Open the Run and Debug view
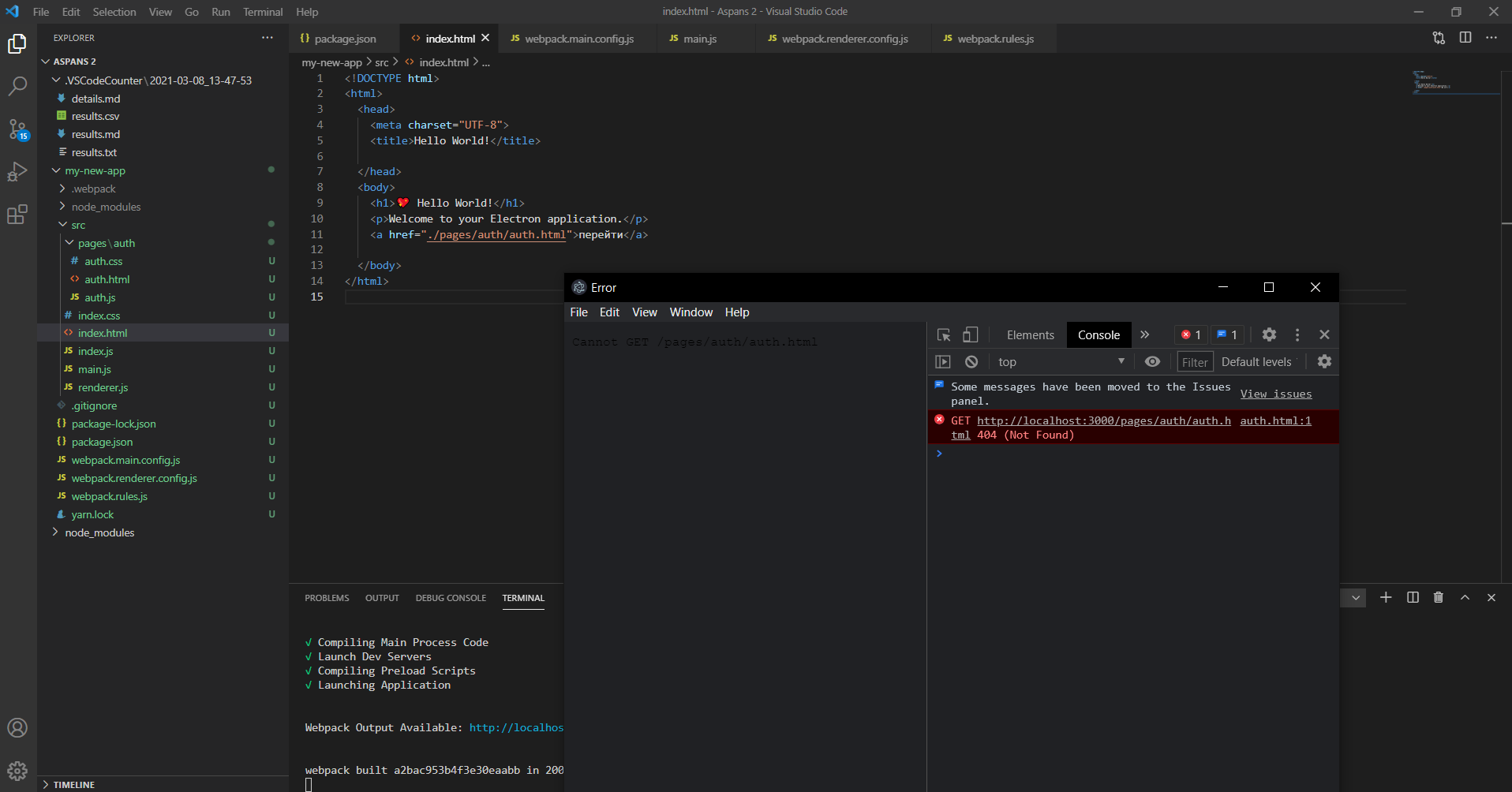Screen dimensions: 1512x792 point(17,171)
